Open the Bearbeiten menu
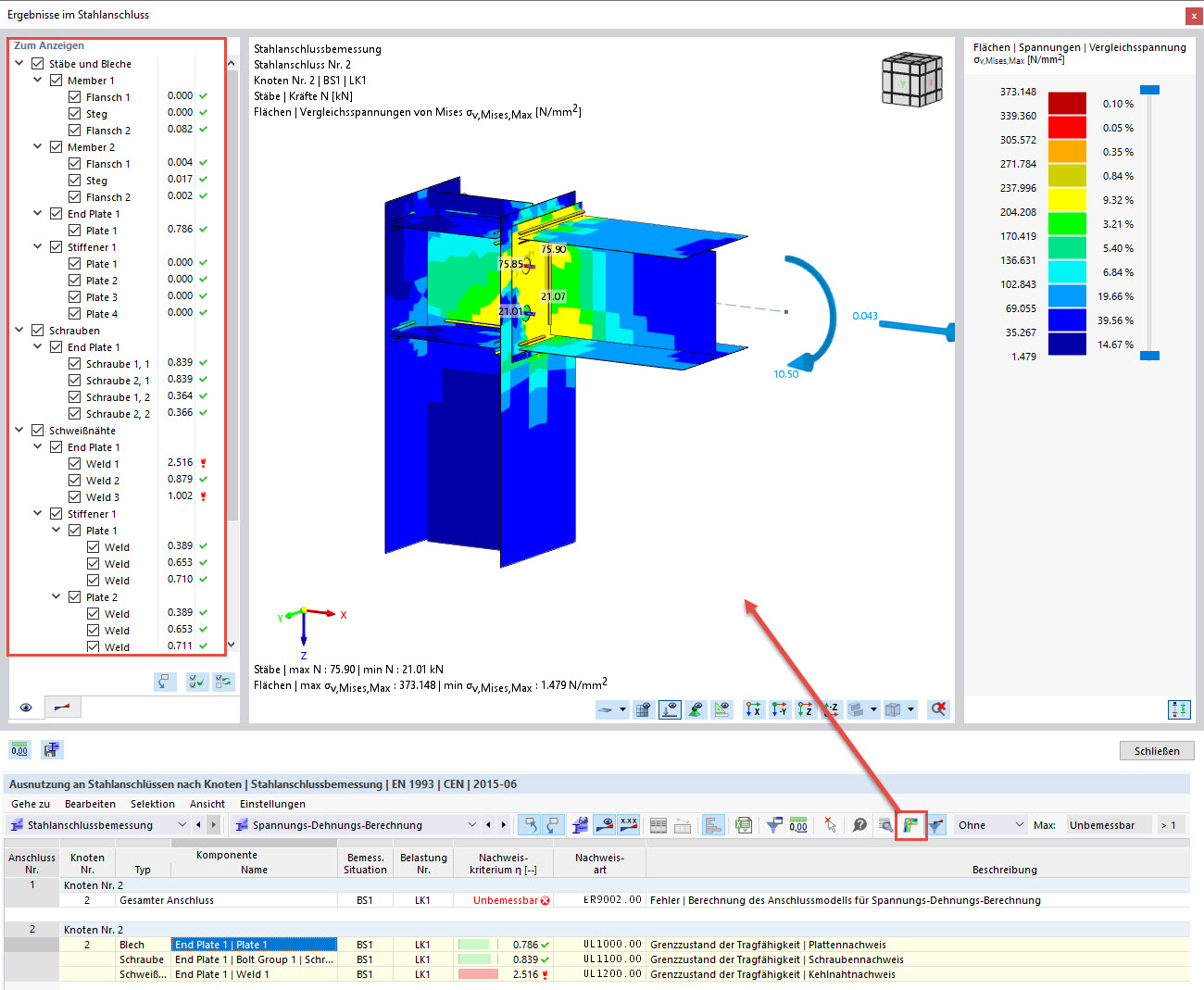Screen dimensions: 1204x990 (x=90, y=804)
